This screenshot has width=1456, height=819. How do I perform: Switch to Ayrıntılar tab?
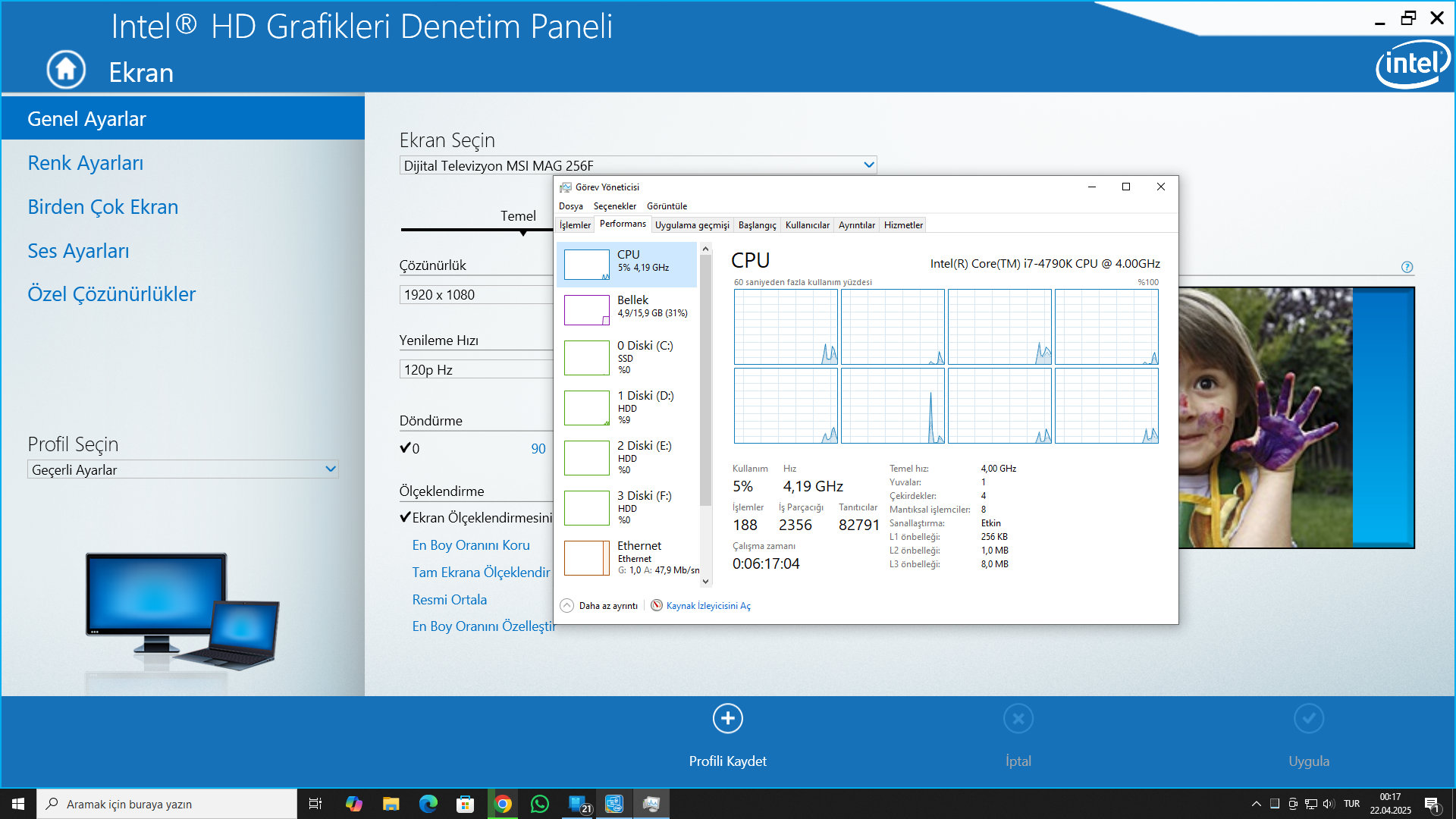(x=857, y=225)
